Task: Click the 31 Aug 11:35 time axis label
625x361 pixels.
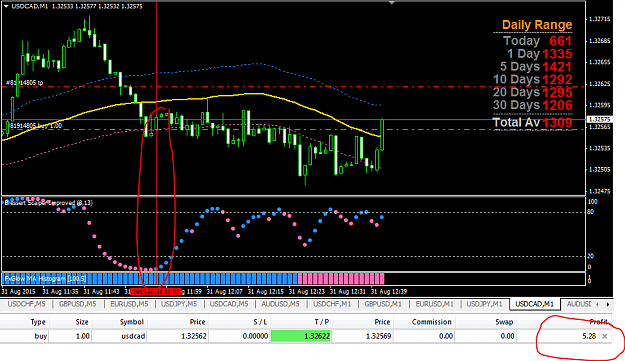Action: click(x=60, y=292)
